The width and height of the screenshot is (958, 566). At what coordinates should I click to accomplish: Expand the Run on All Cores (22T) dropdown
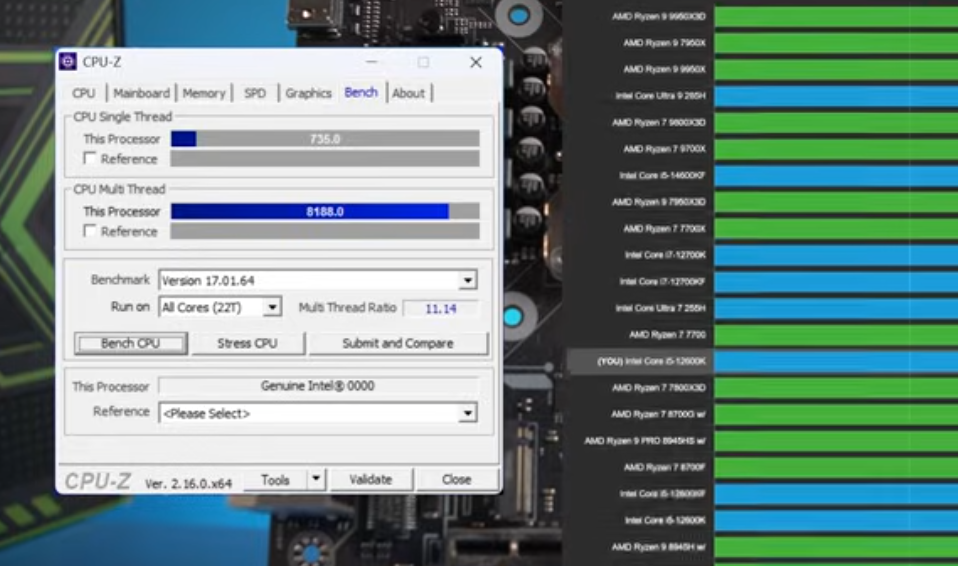tap(272, 307)
